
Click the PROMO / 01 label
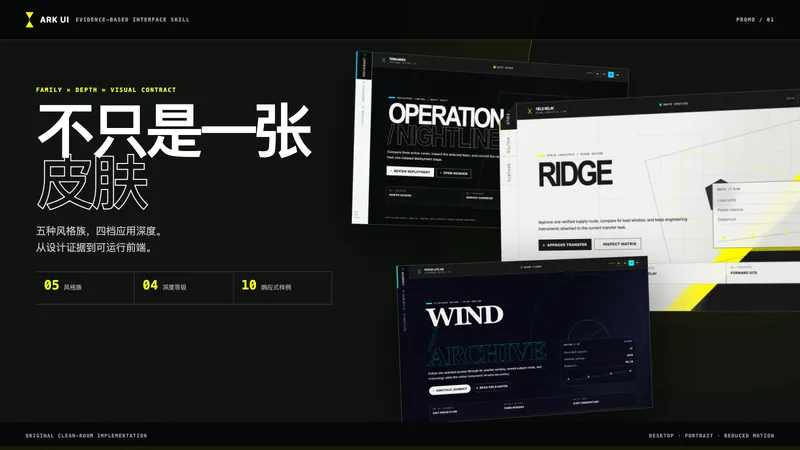tap(755, 20)
